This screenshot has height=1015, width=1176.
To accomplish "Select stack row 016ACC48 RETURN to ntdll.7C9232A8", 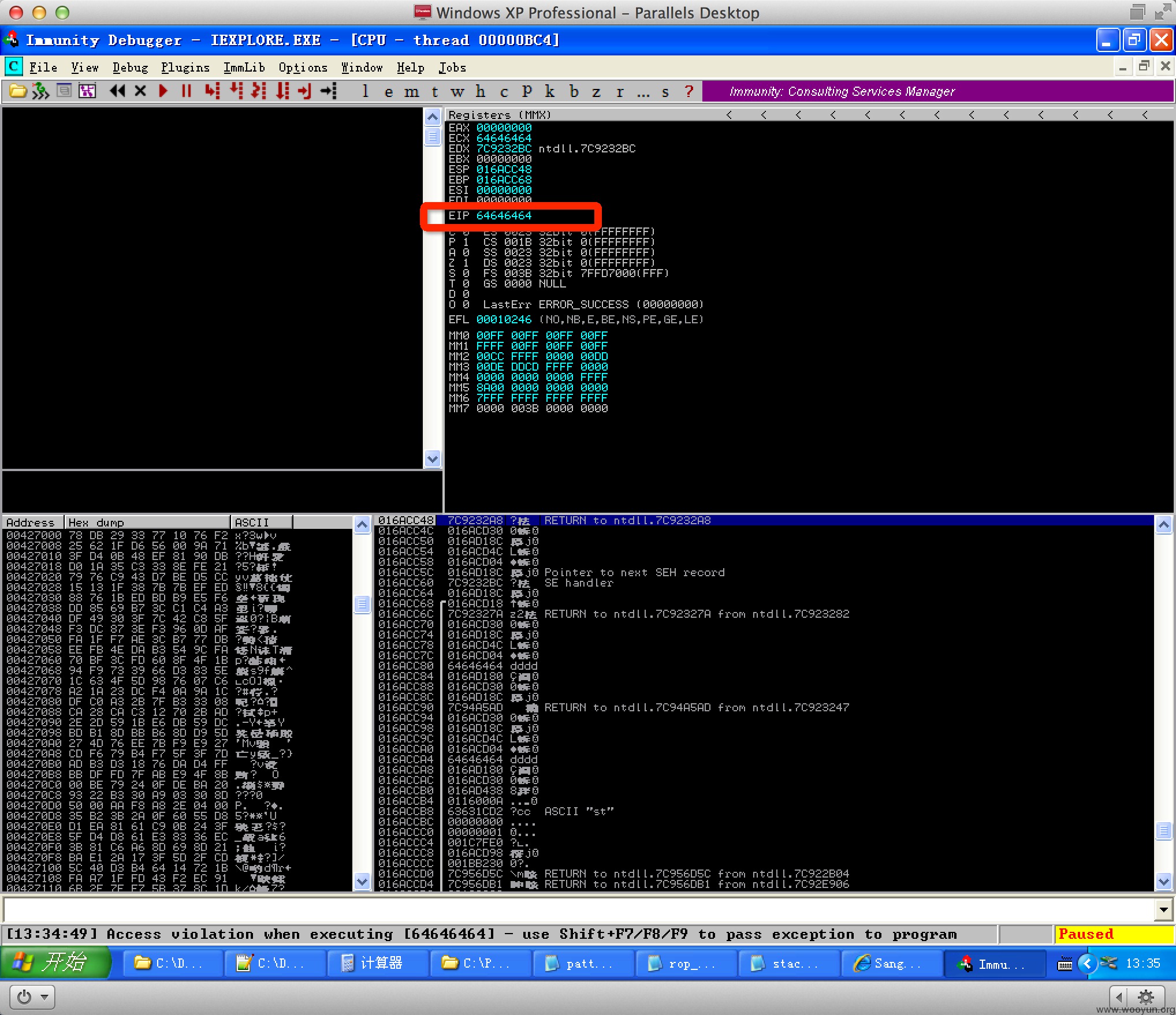I will 764,520.
